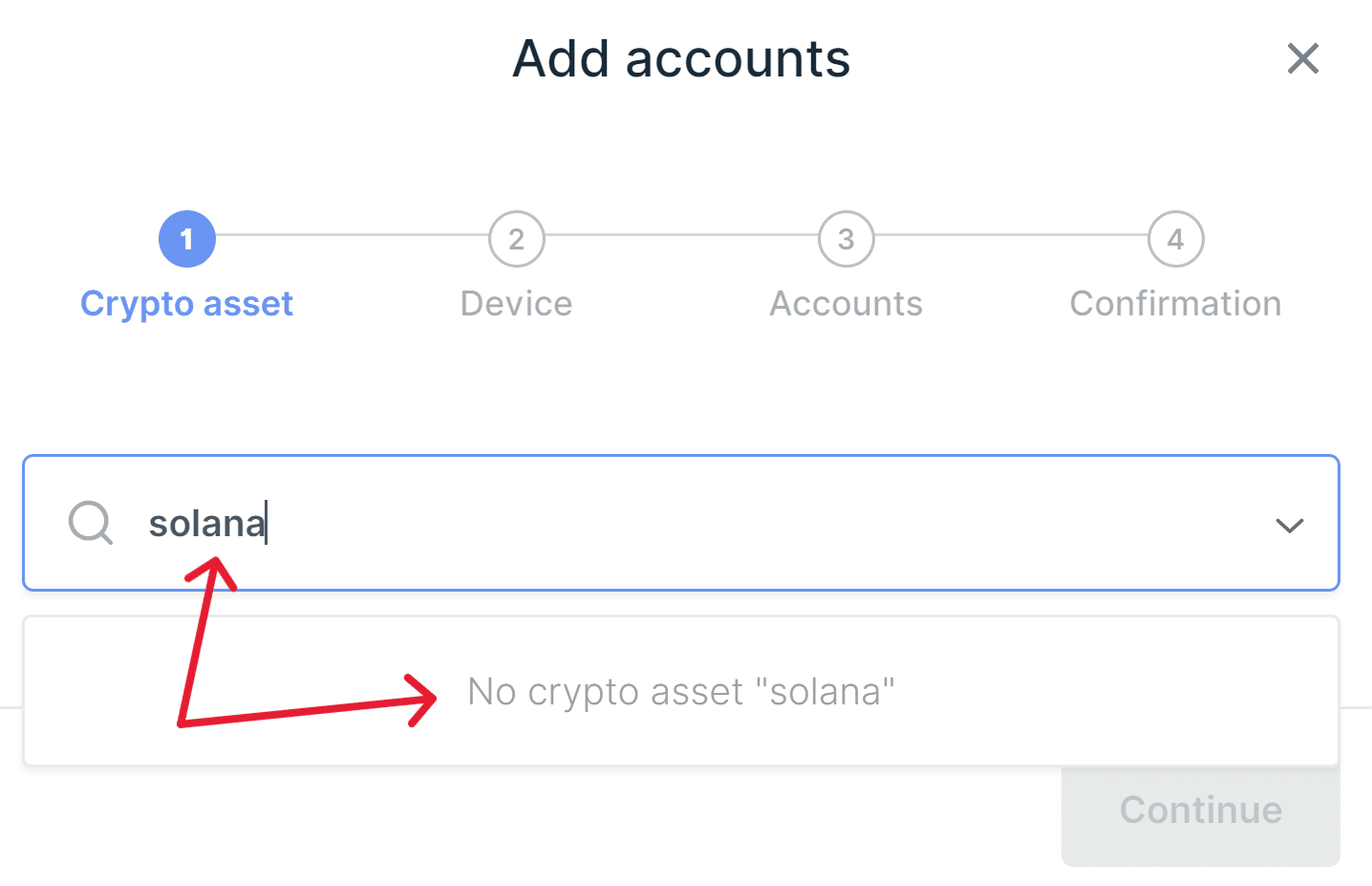Select the step 2 circle
The height and width of the screenshot is (886, 1372).
pyautogui.click(x=516, y=239)
